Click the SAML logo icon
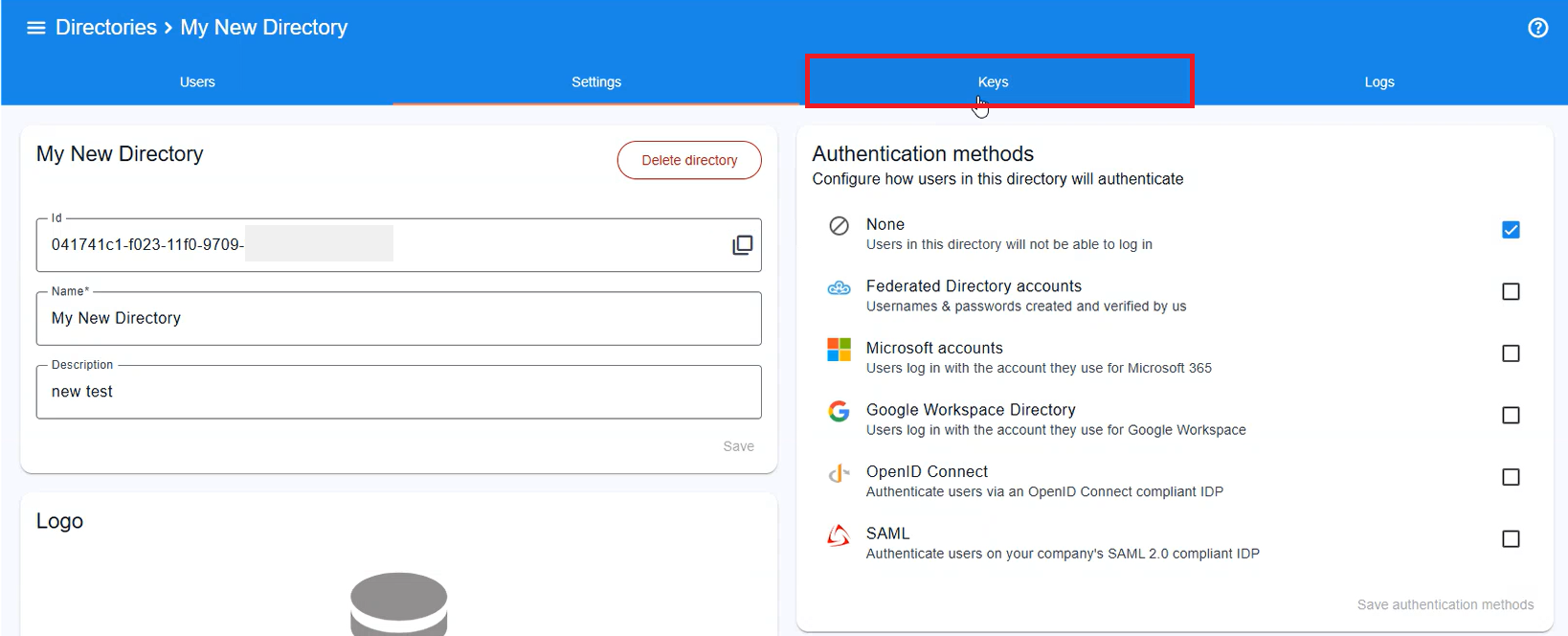 pyautogui.click(x=839, y=534)
